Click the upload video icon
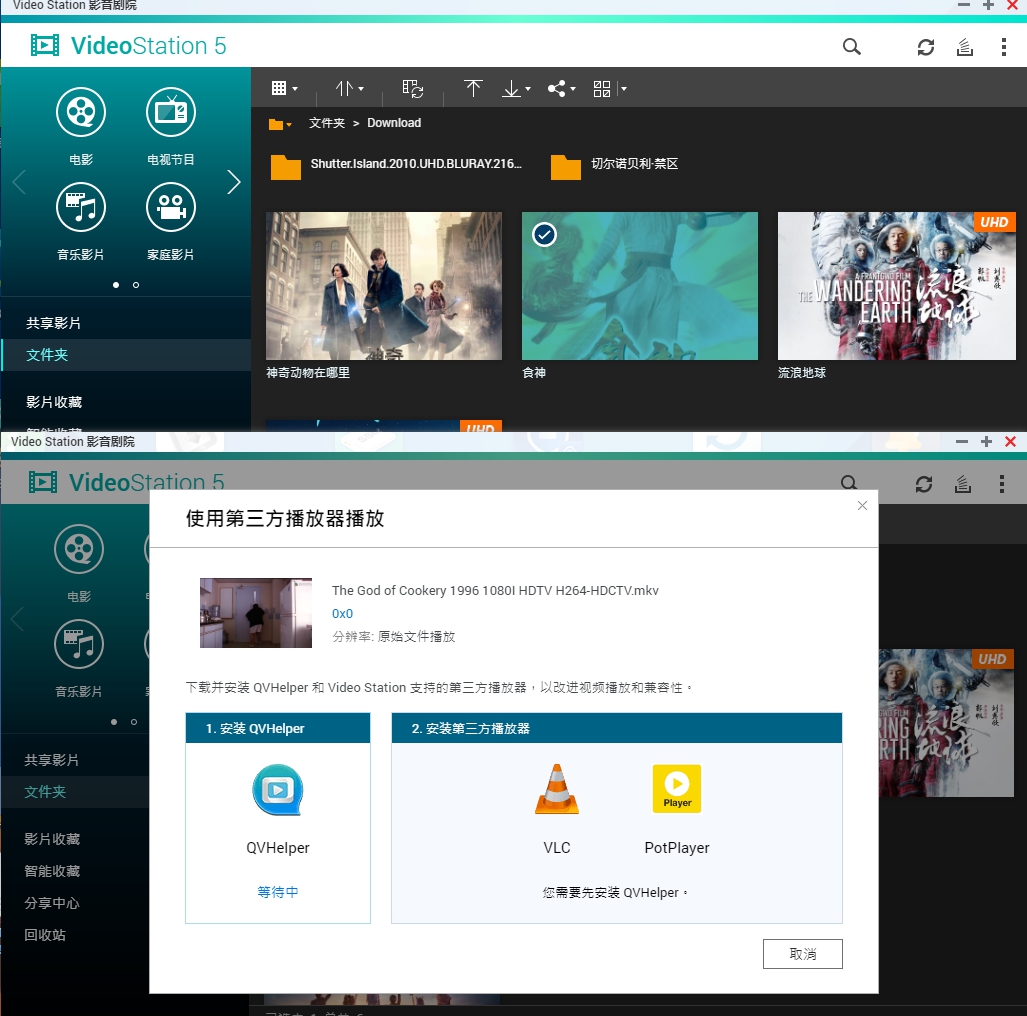The image size is (1027, 1016). [473, 88]
